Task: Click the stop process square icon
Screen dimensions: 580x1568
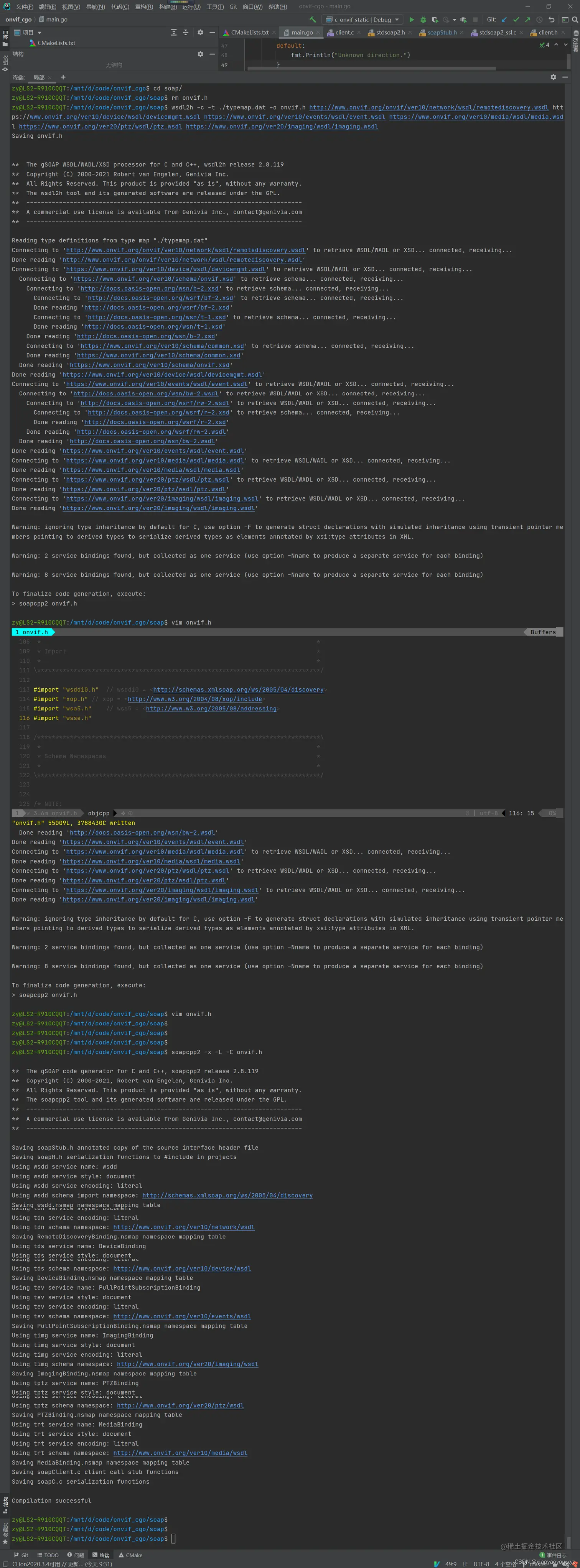Action: [475, 20]
